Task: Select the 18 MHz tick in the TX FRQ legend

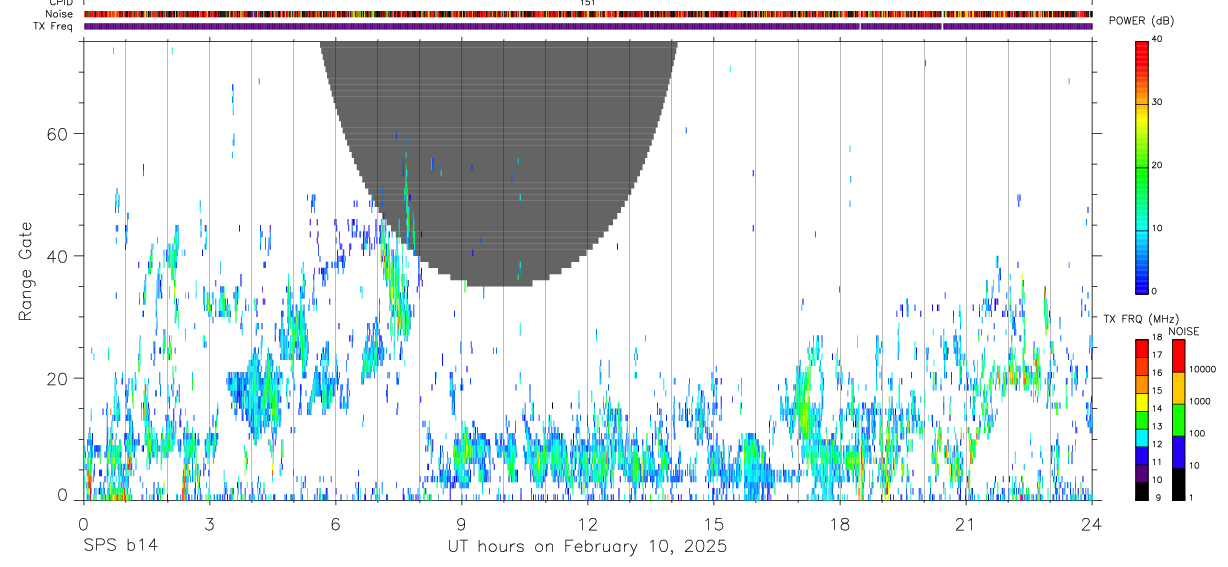Action: (x=1158, y=339)
